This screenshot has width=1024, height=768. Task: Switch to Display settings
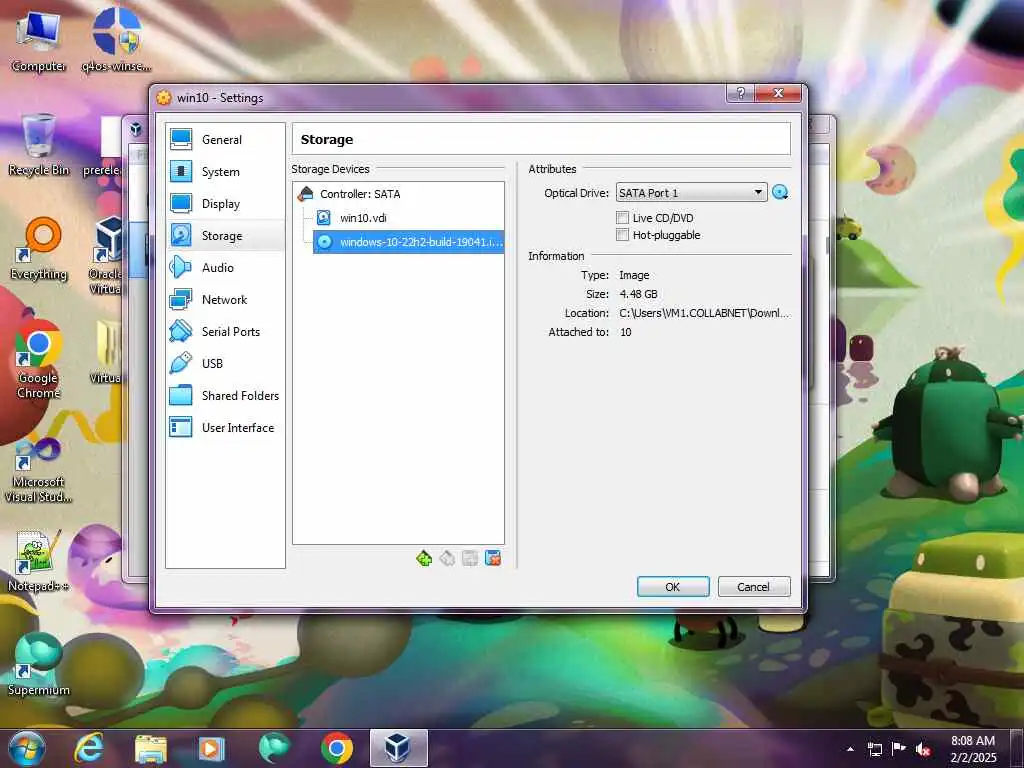click(x=225, y=203)
